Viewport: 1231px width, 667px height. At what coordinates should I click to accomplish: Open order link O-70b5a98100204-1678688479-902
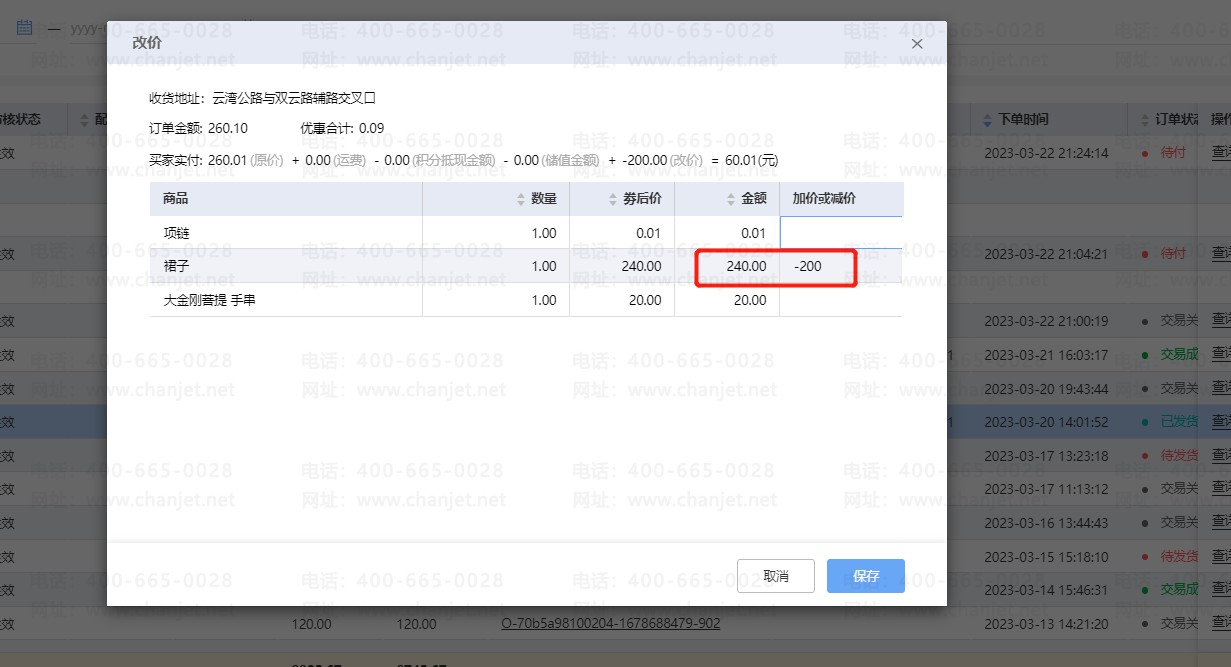pyautogui.click(x=610, y=623)
